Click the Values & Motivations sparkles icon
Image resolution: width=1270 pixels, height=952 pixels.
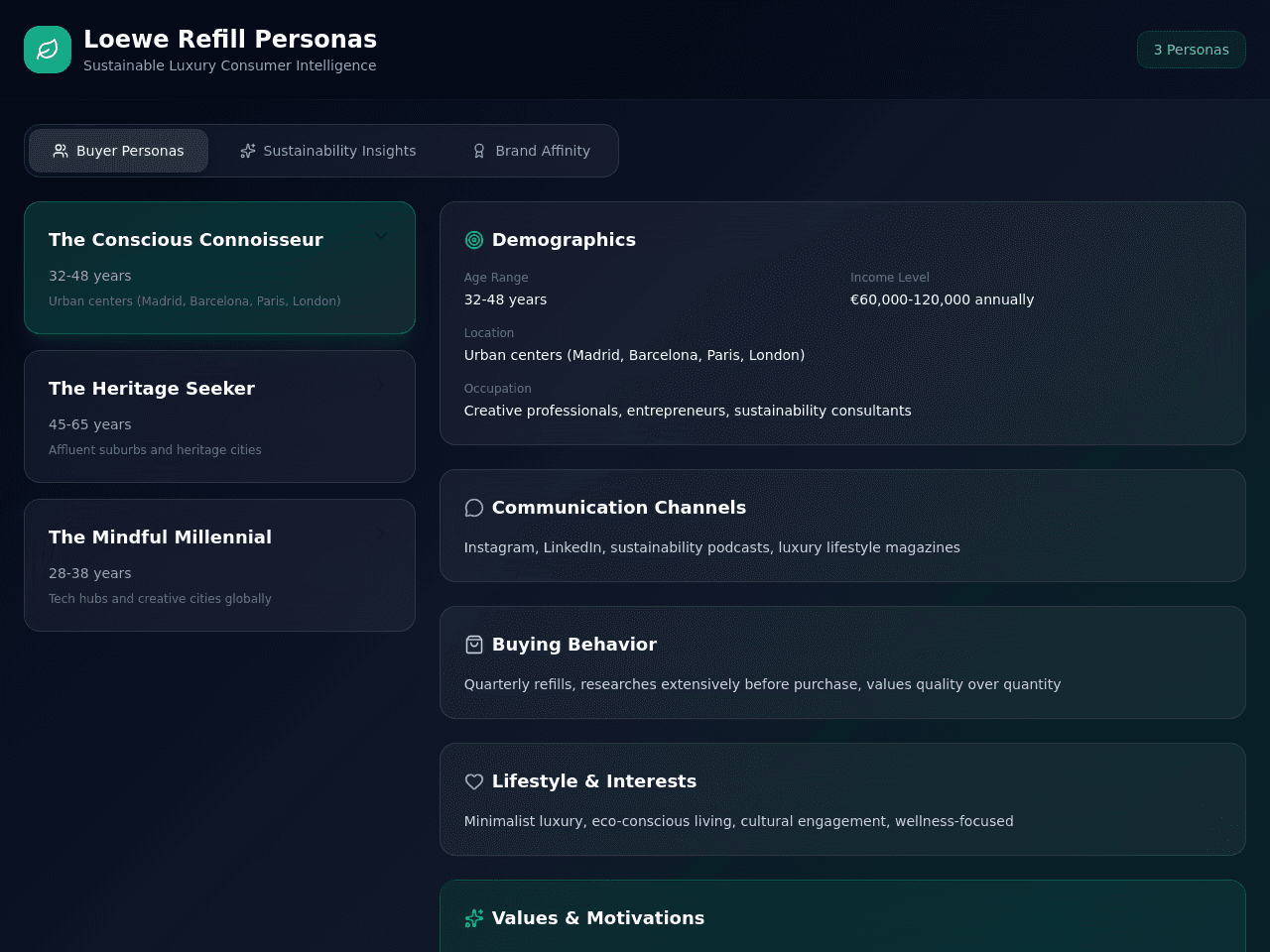(x=474, y=918)
